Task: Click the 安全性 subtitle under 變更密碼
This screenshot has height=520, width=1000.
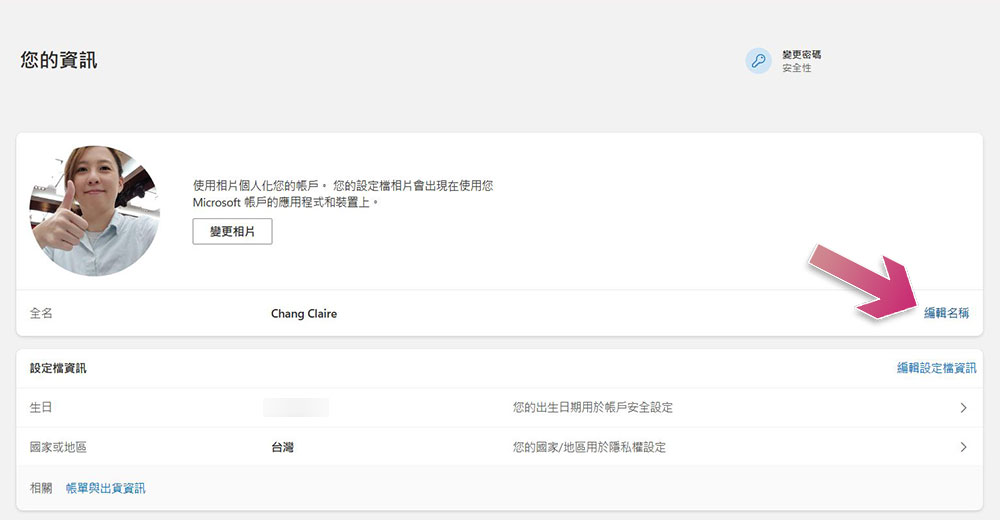Action: point(797,68)
